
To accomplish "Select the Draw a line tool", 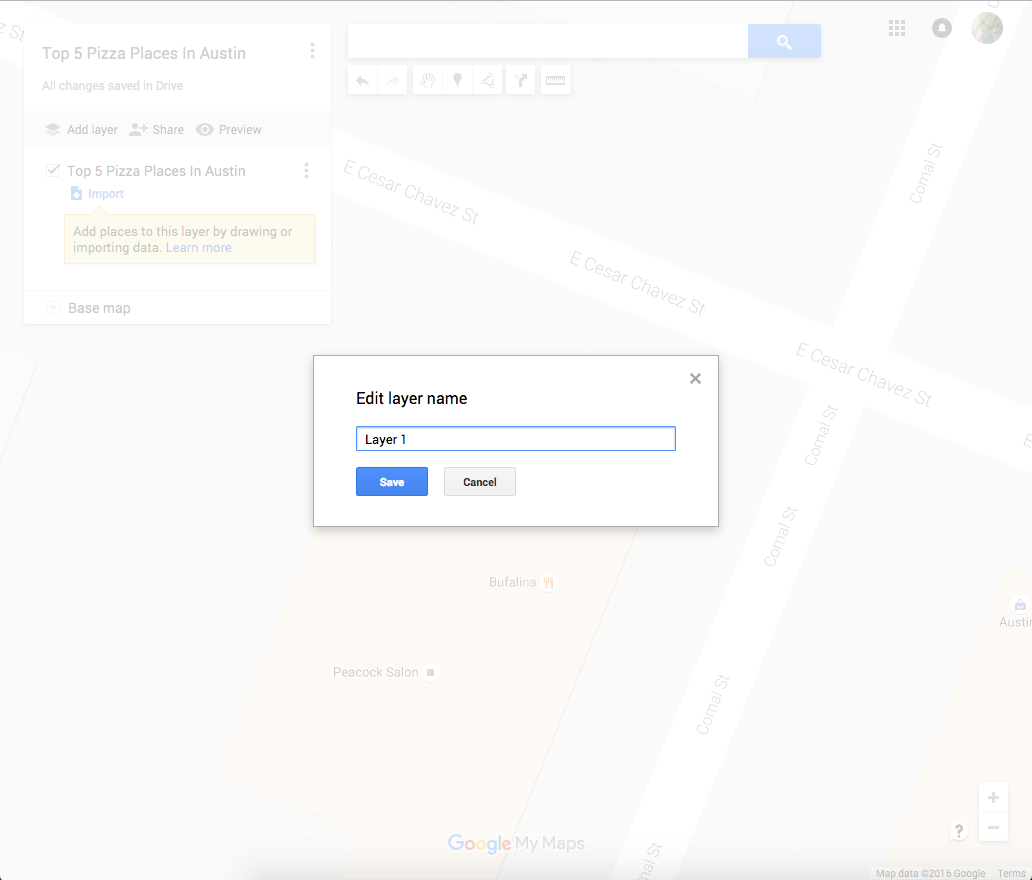I will 488,80.
